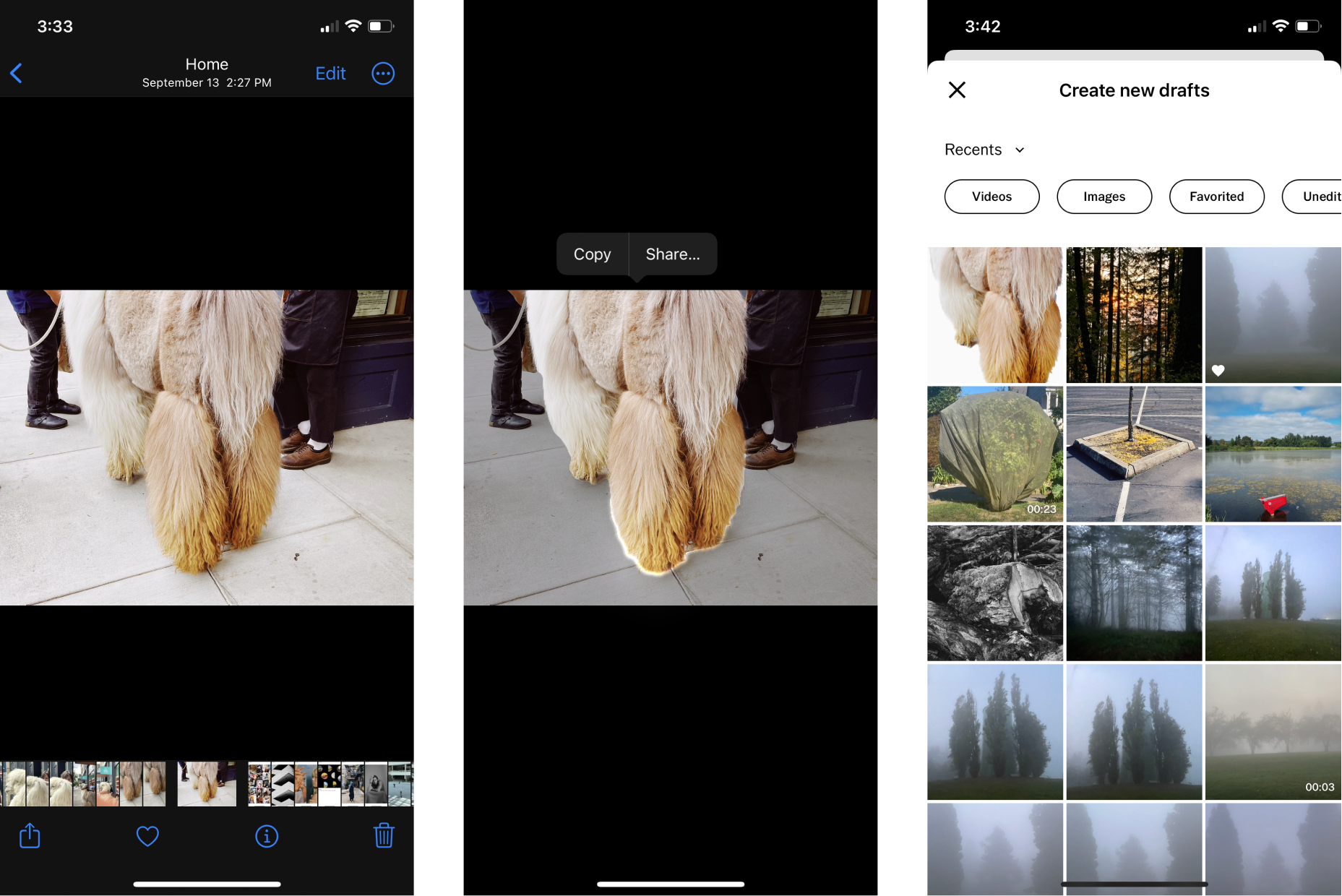Viewport: 1342px width, 896px height.
Task: Share the alpaca photo using the share icon
Action: pos(29,836)
